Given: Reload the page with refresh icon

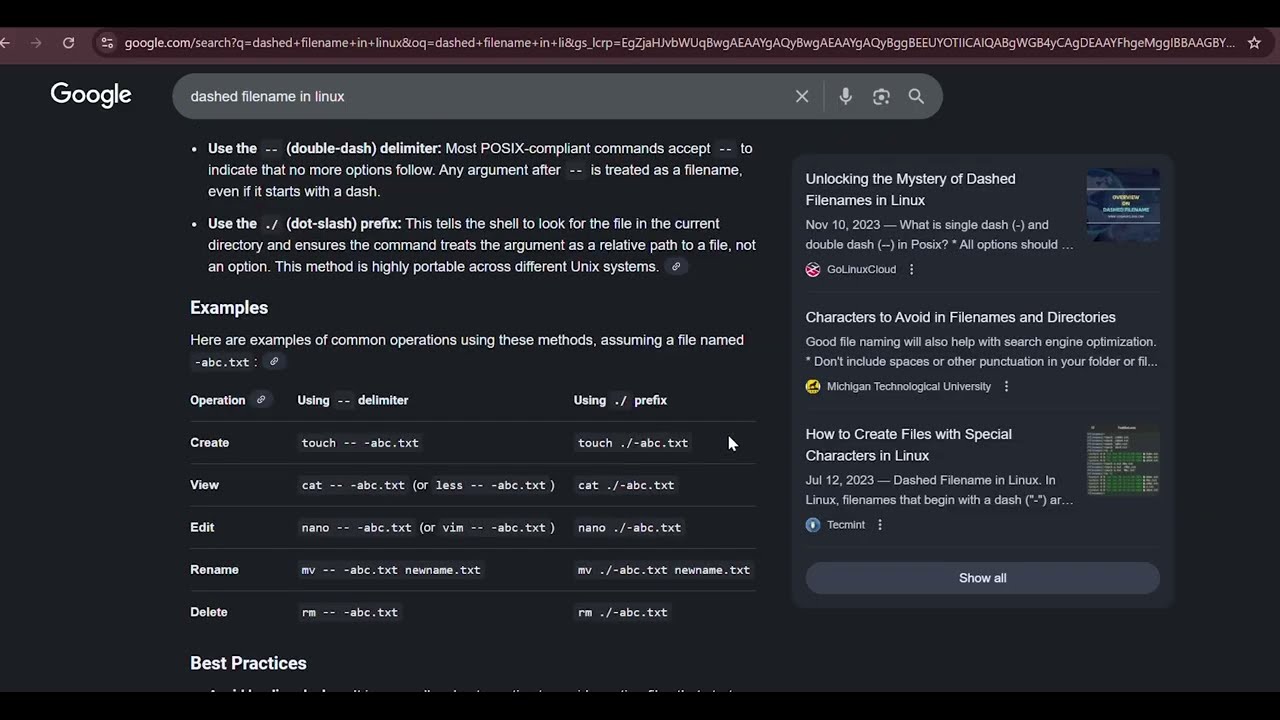Looking at the screenshot, I should tap(68, 43).
